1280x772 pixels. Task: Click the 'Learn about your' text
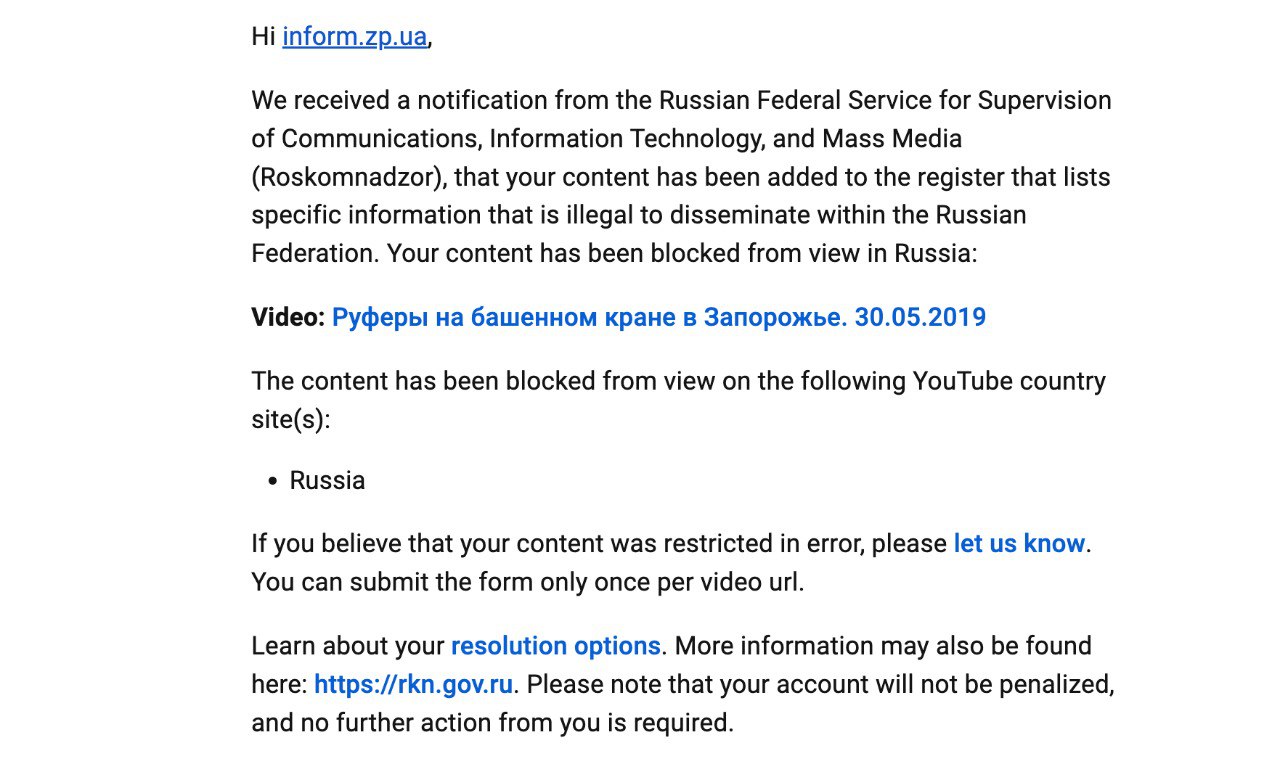tap(347, 646)
